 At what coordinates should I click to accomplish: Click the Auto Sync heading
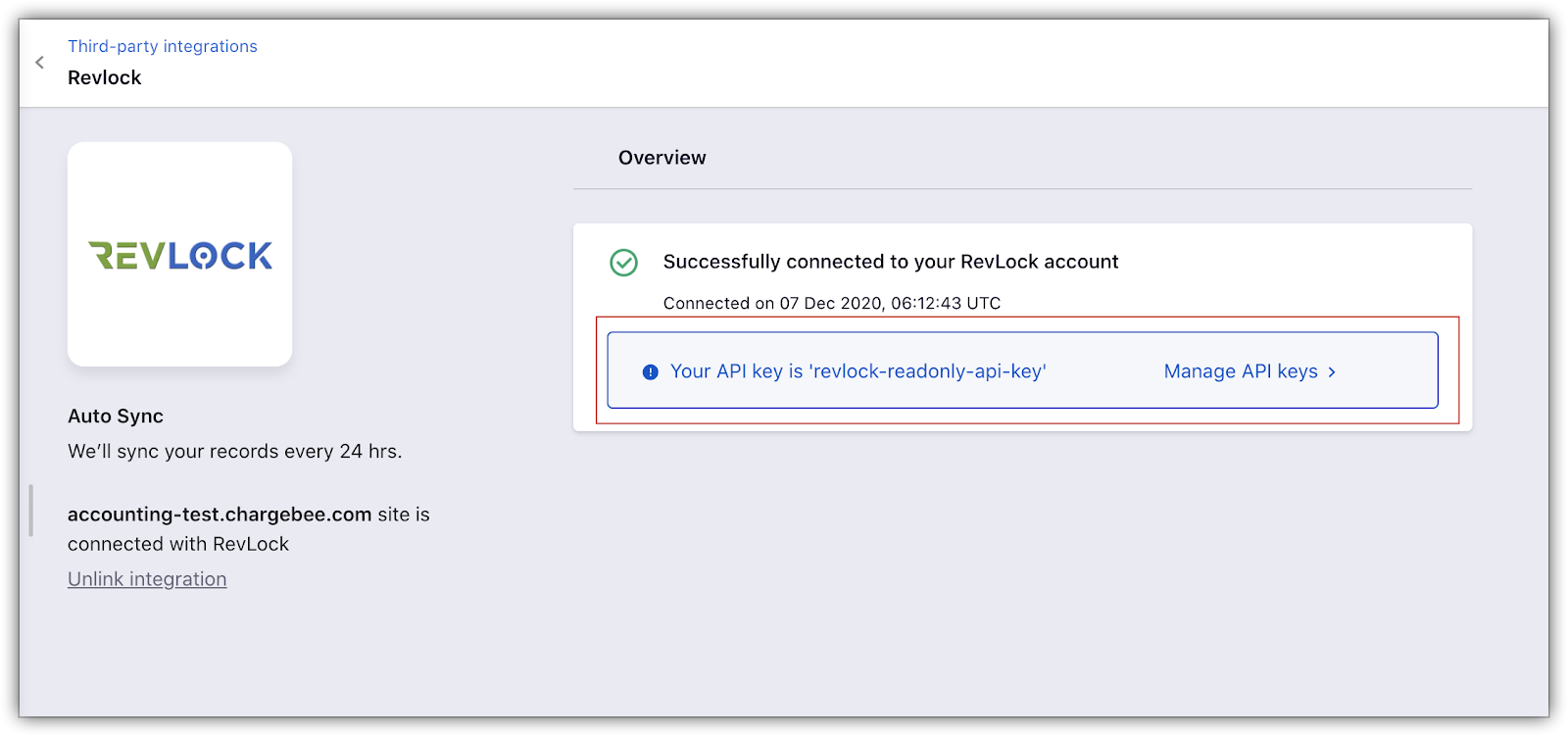pos(116,417)
